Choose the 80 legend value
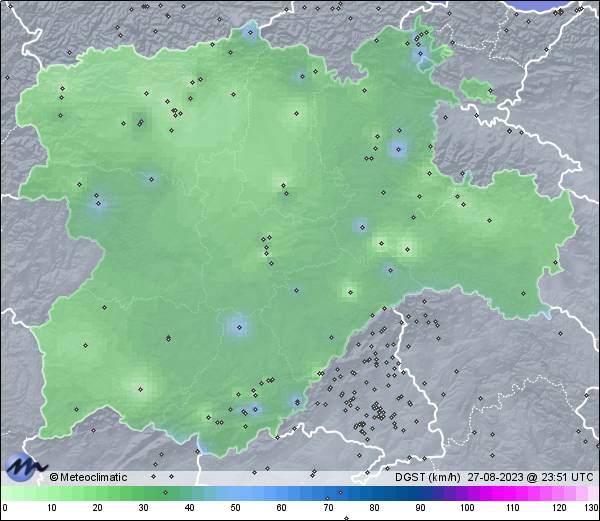600x521 pixels. (375, 508)
